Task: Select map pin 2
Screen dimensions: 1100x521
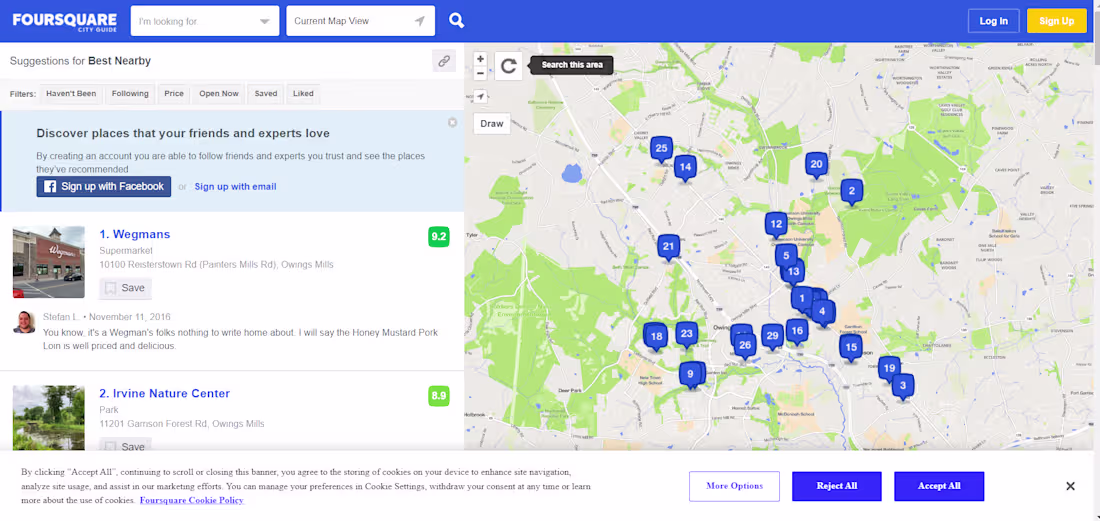Action: [852, 191]
